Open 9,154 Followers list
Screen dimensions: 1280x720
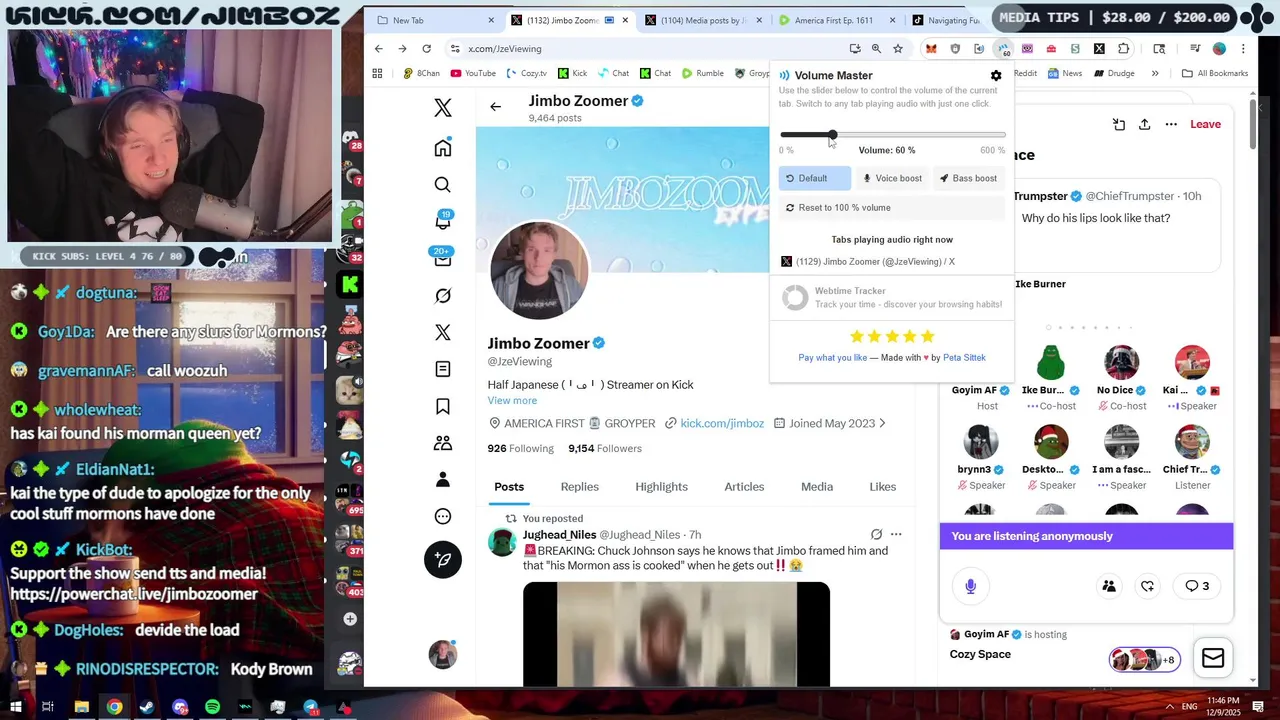tap(605, 448)
